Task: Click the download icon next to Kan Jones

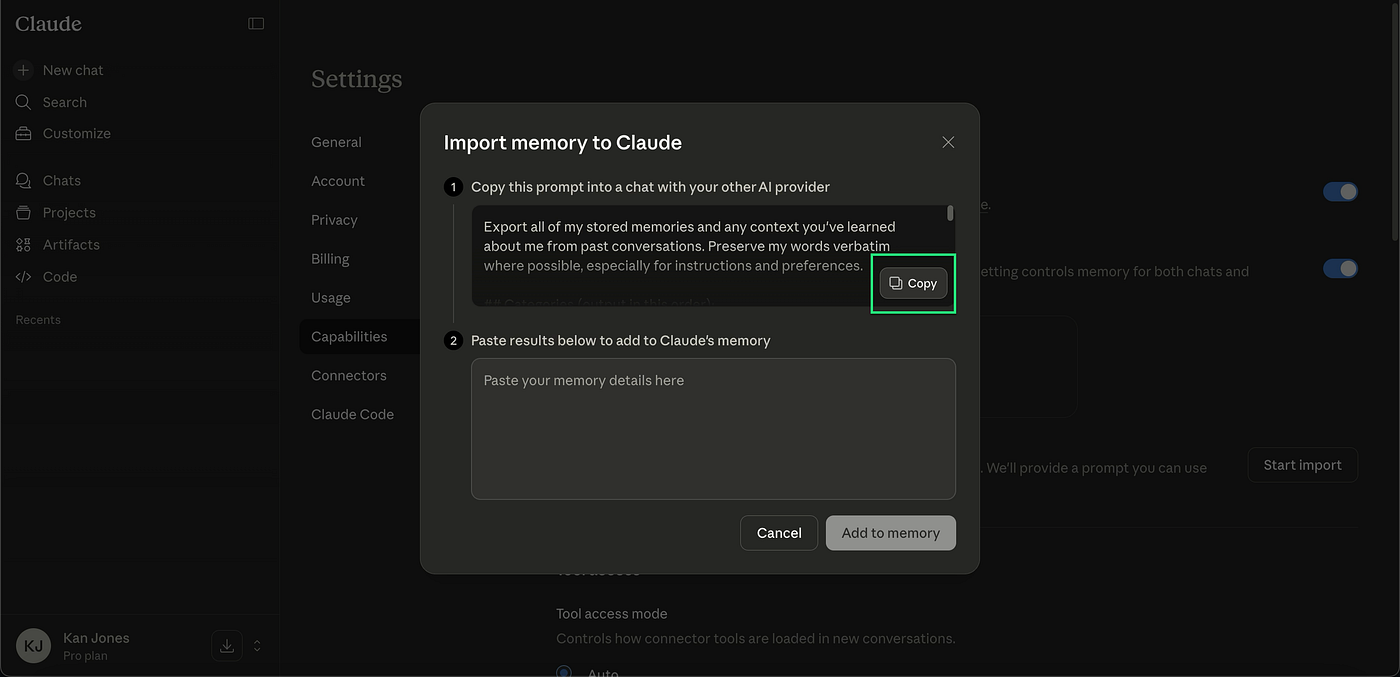Action: tap(227, 646)
